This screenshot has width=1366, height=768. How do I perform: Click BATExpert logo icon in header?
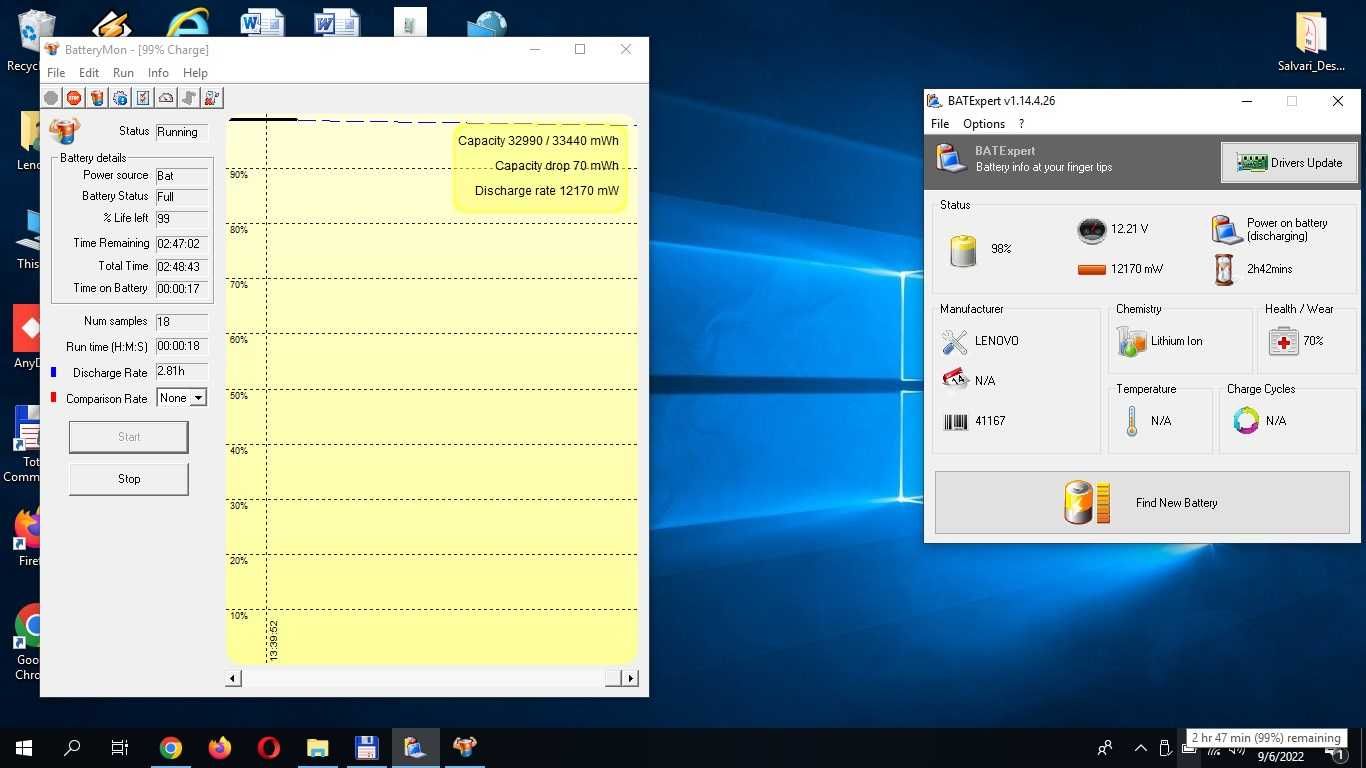[951, 158]
